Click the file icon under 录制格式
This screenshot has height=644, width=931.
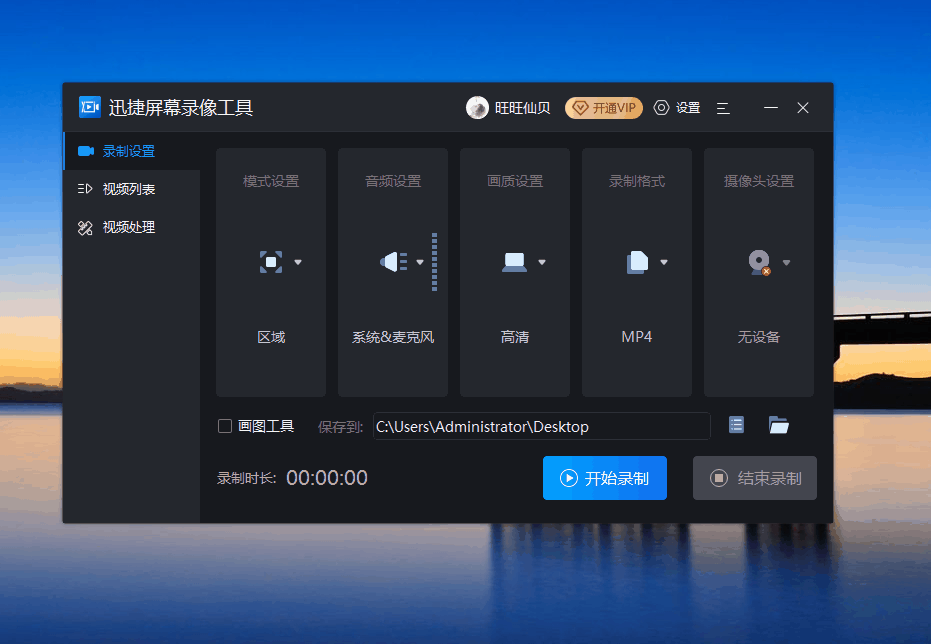pyautogui.click(x=637, y=262)
